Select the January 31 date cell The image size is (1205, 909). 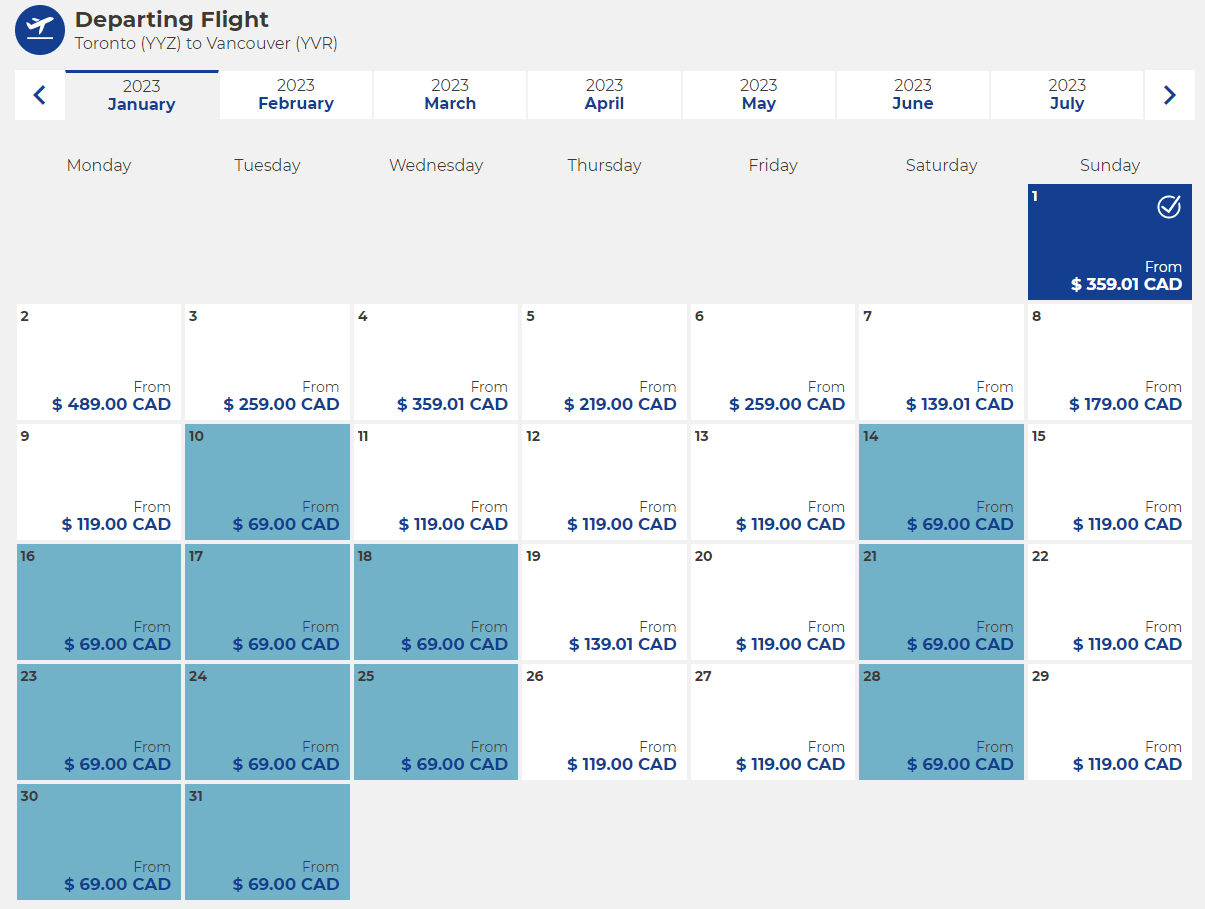pyautogui.click(x=267, y=842)
